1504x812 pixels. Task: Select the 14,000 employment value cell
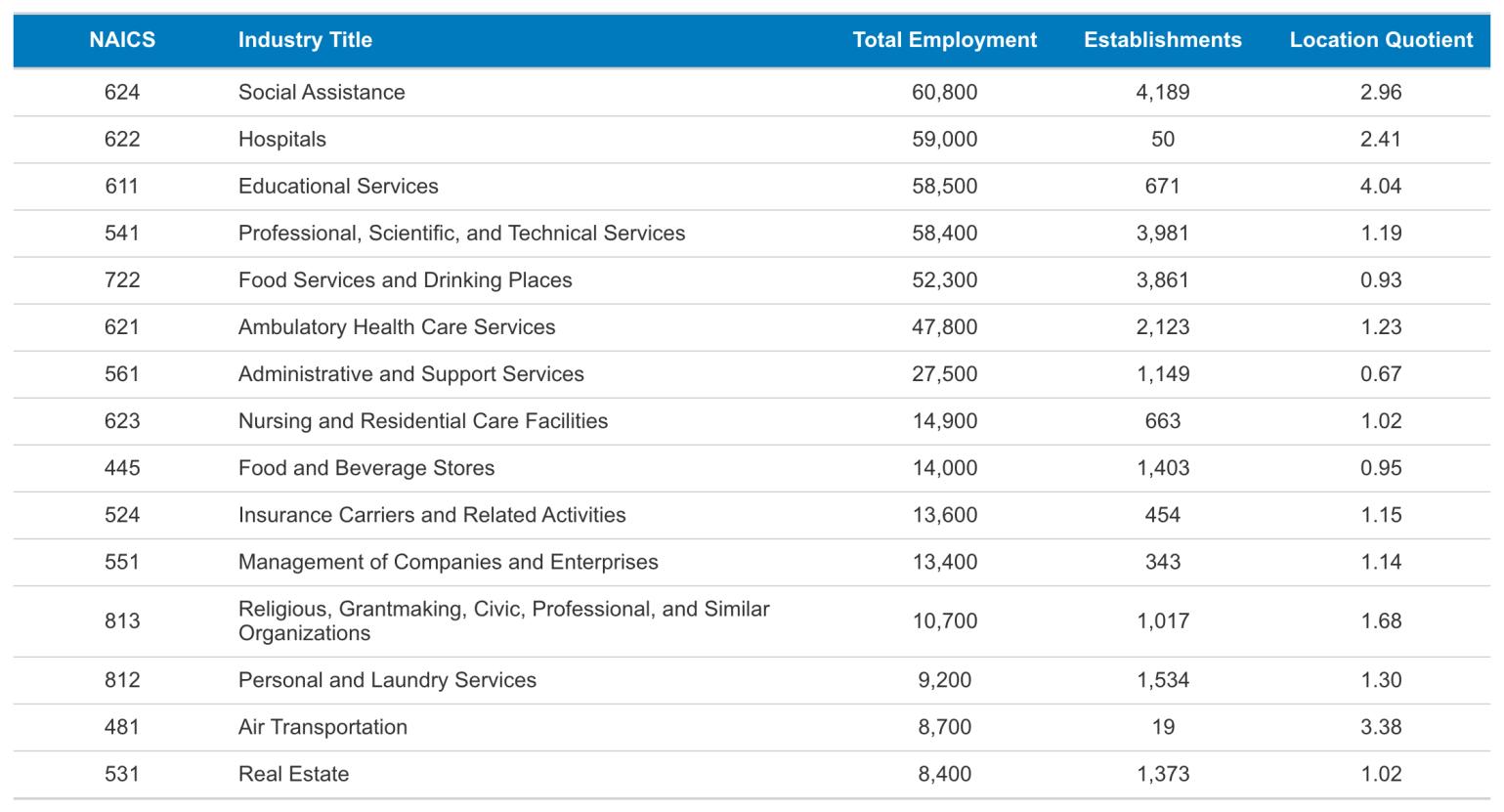coord(944,467)
